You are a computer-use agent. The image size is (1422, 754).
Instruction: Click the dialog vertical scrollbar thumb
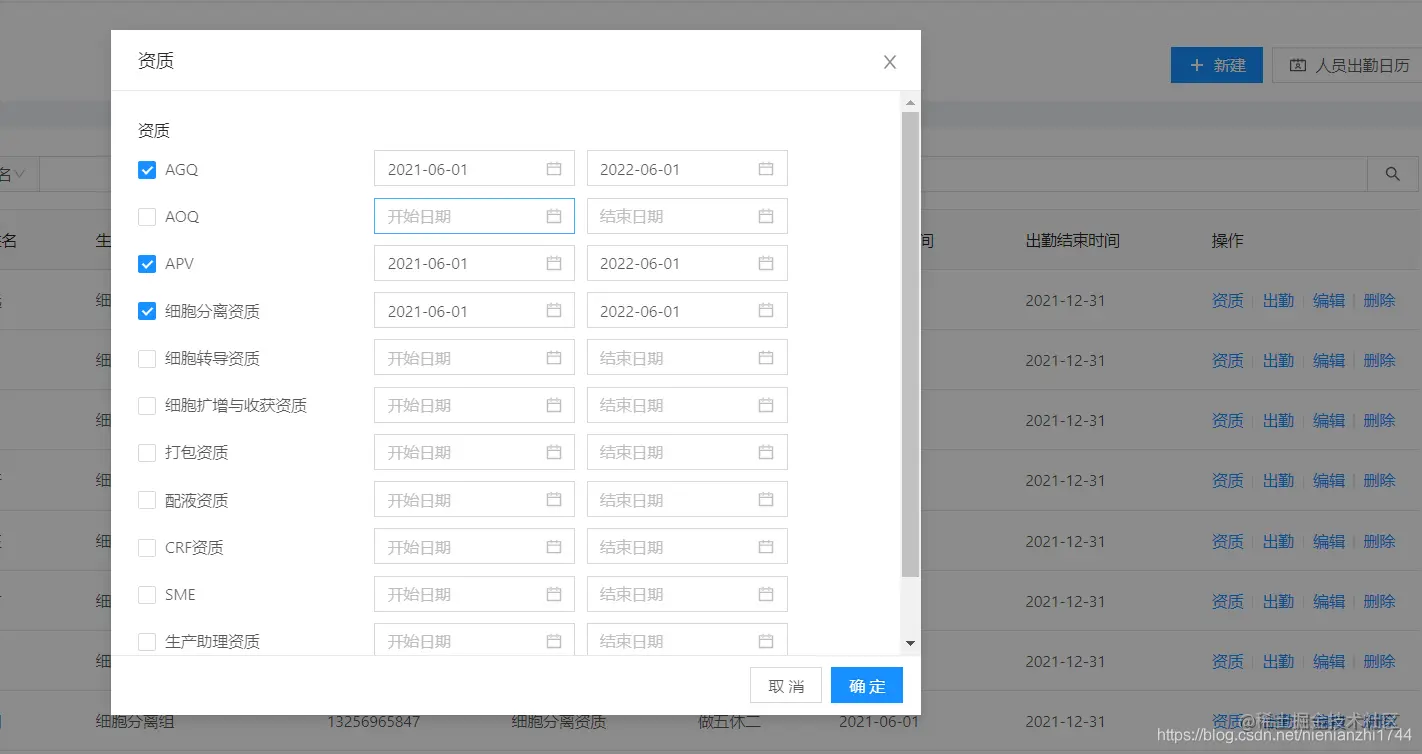click(x=910, y=344)
